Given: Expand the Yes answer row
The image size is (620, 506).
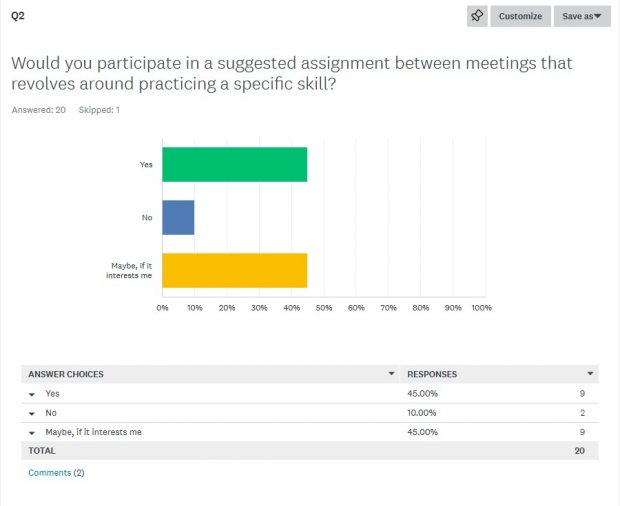Looking at the screenshot, I should click(32, 394).
